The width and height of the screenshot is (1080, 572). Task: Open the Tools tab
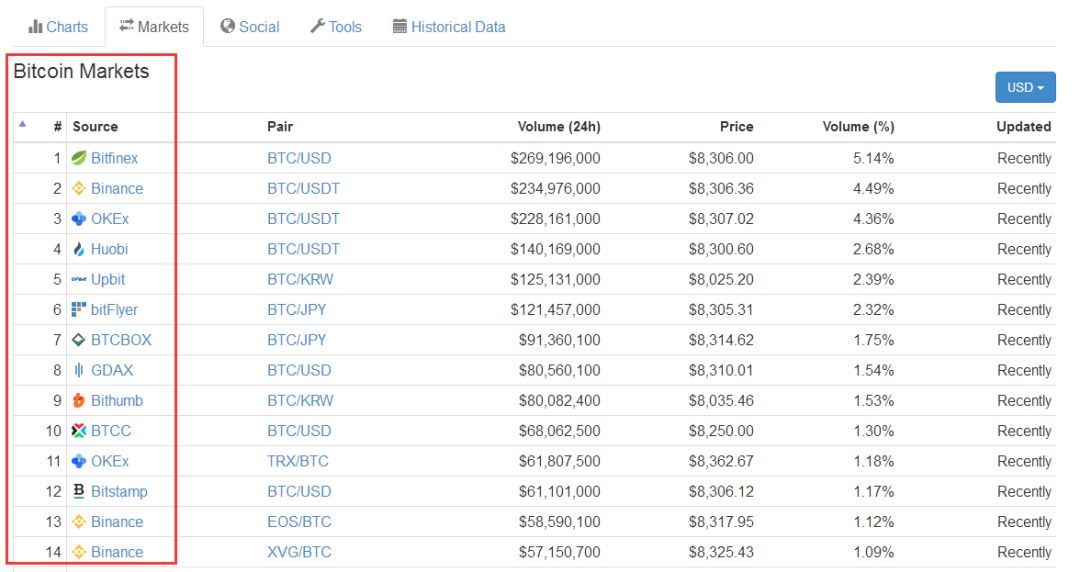click(x=335, y=27)
